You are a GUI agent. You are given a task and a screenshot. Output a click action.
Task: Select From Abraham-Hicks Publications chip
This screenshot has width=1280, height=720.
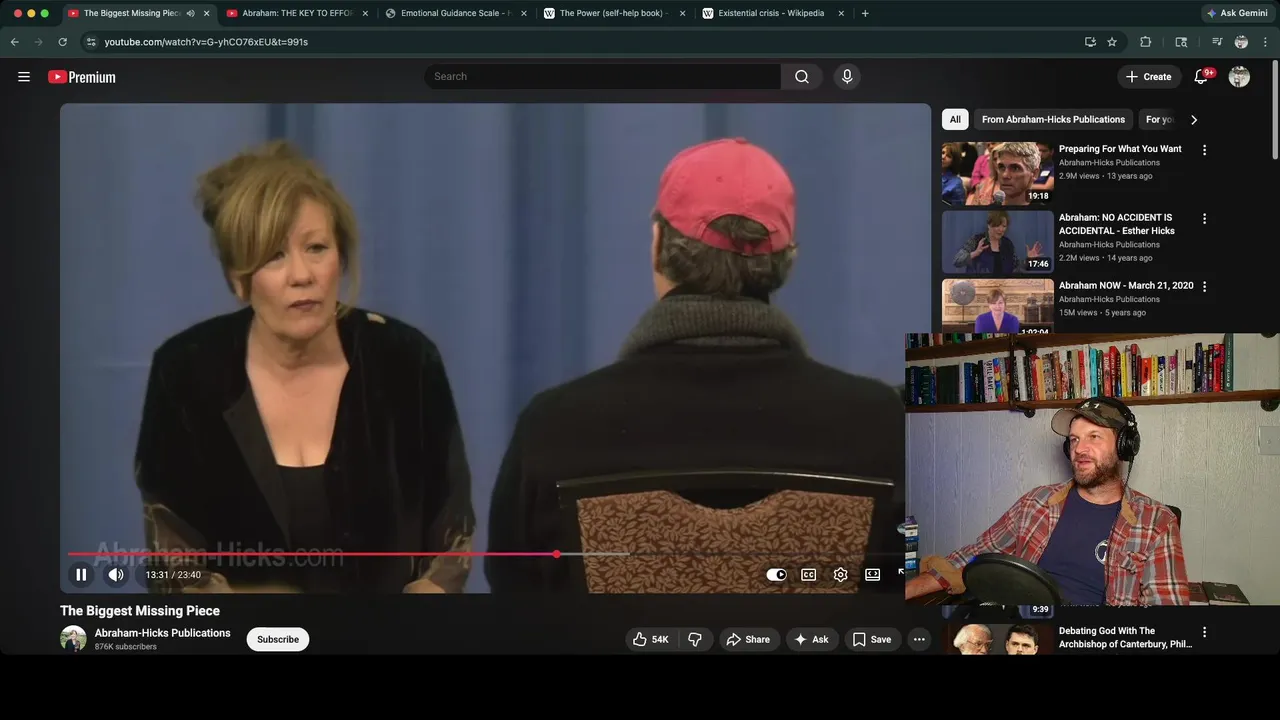pos(1053,120)
